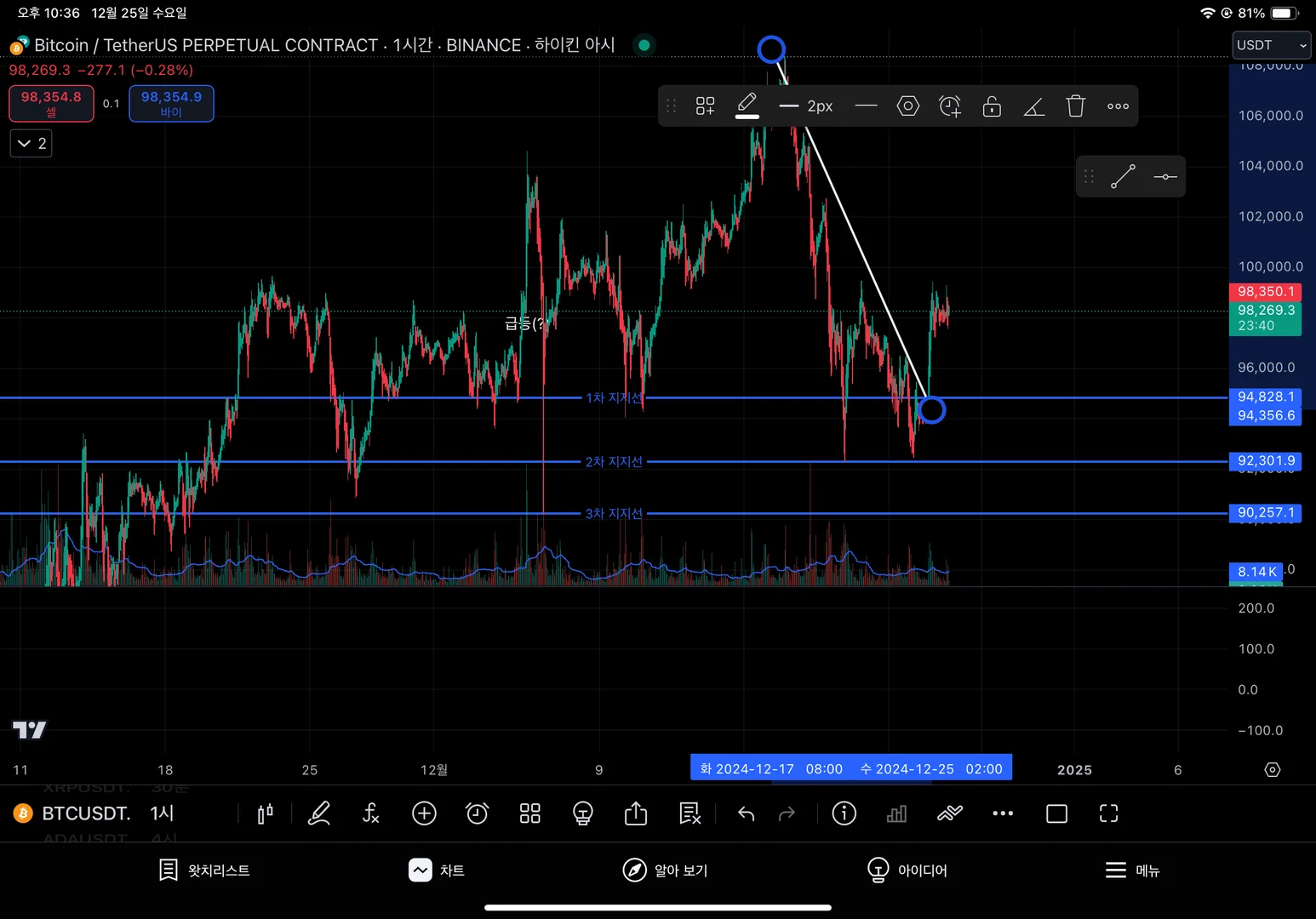Open candlestick chart type selector
Viewport: 1316px width, 919px height.
point(266,813)
